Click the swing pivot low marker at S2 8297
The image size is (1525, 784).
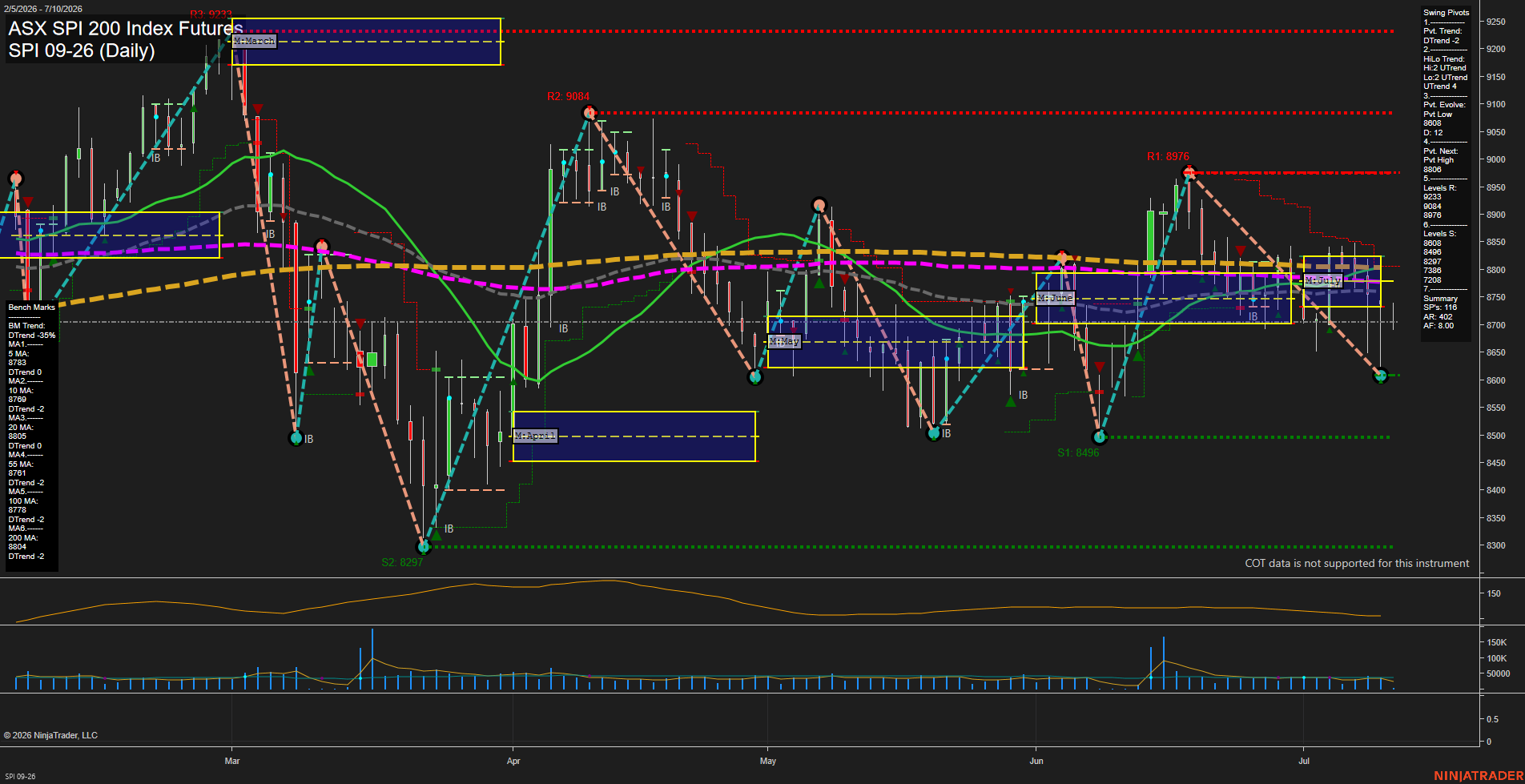point(425,547)
